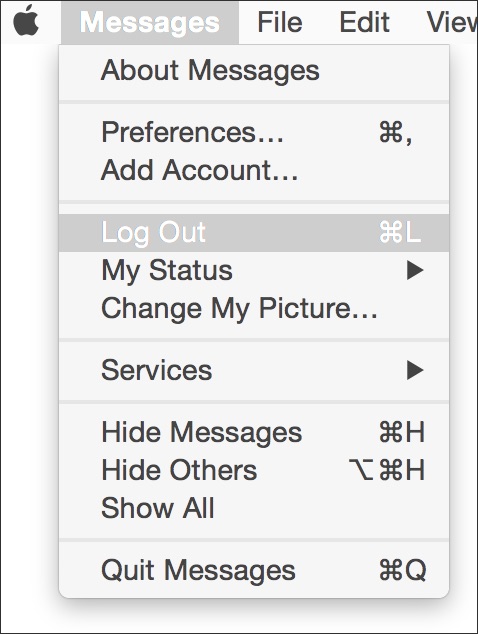This screenshot has width=478, height=634.
Task: Click the Command-Q shortcut label
Action: coord(403,571)
